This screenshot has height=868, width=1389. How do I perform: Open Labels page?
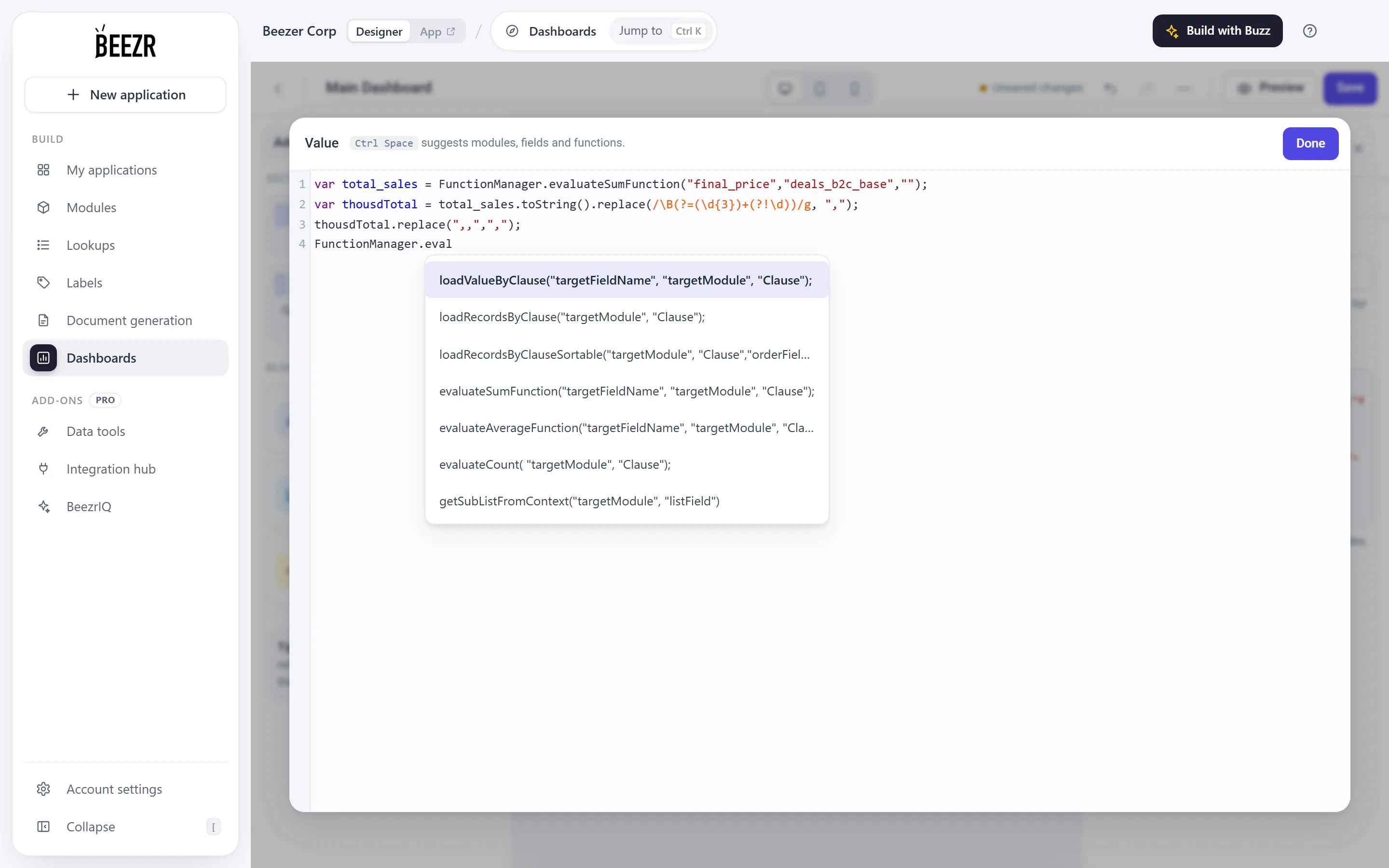[125, 283]
